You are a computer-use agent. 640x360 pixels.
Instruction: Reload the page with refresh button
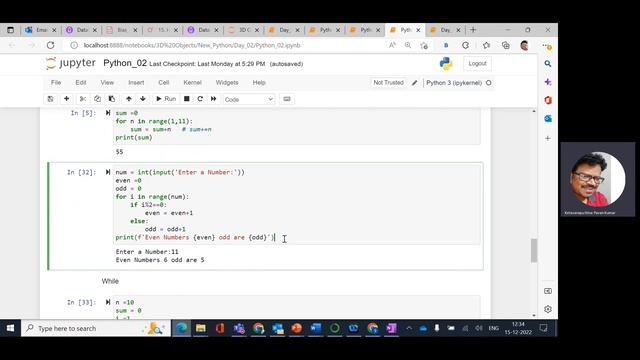51,45
